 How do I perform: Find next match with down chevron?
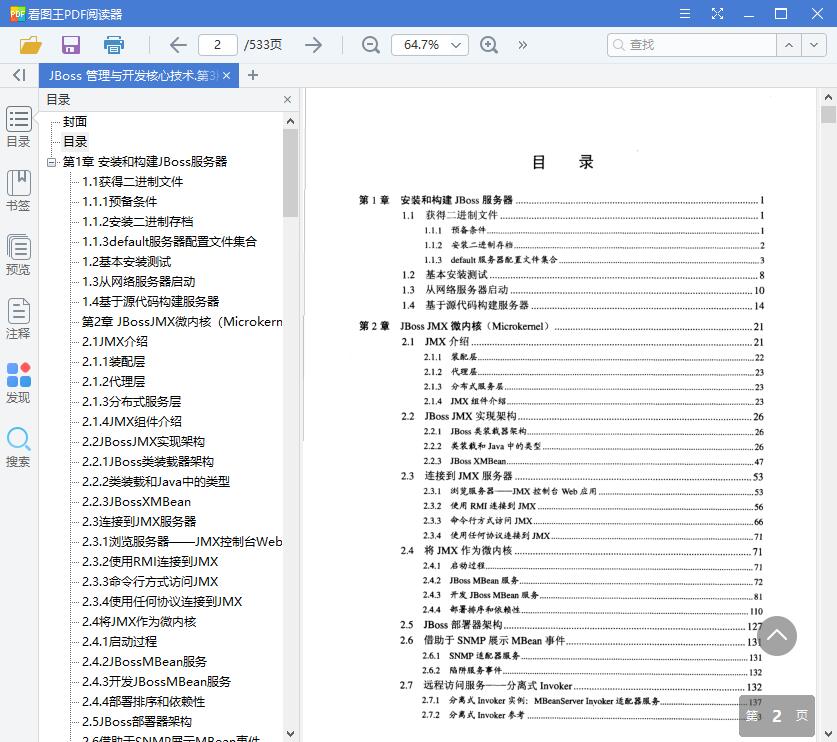click(814, 45)
